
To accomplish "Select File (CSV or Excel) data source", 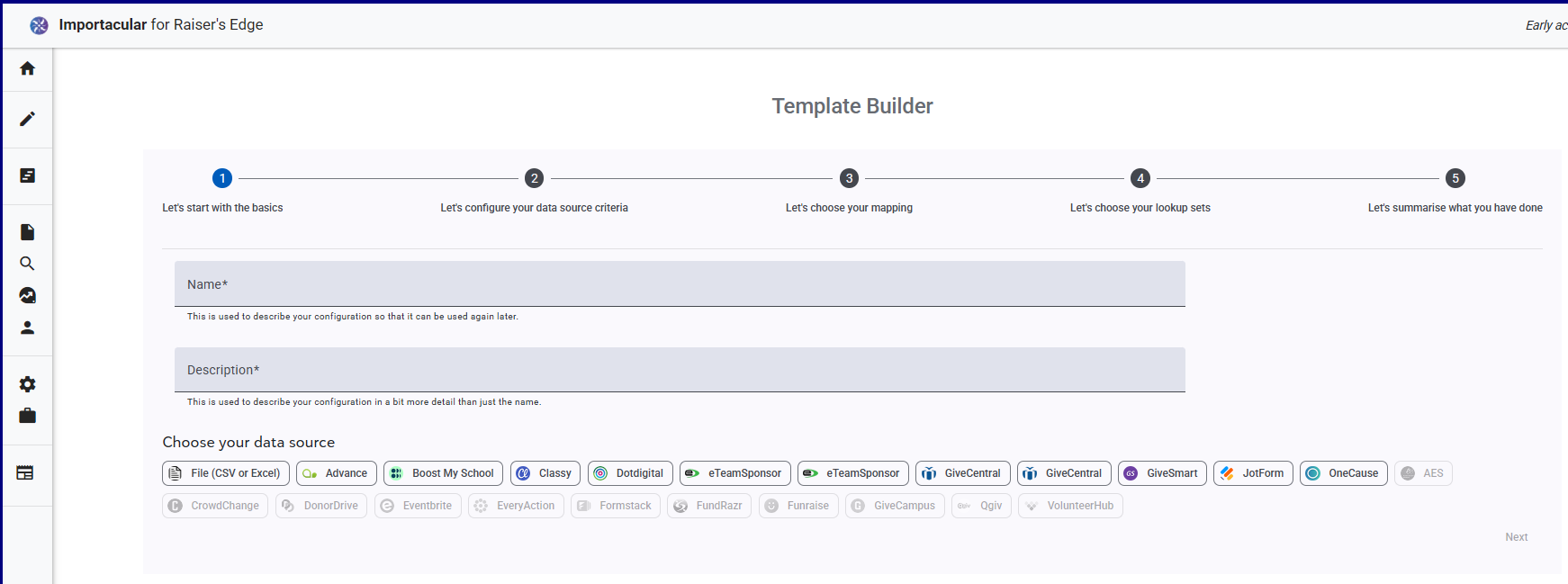I will (x=226, y=473).
